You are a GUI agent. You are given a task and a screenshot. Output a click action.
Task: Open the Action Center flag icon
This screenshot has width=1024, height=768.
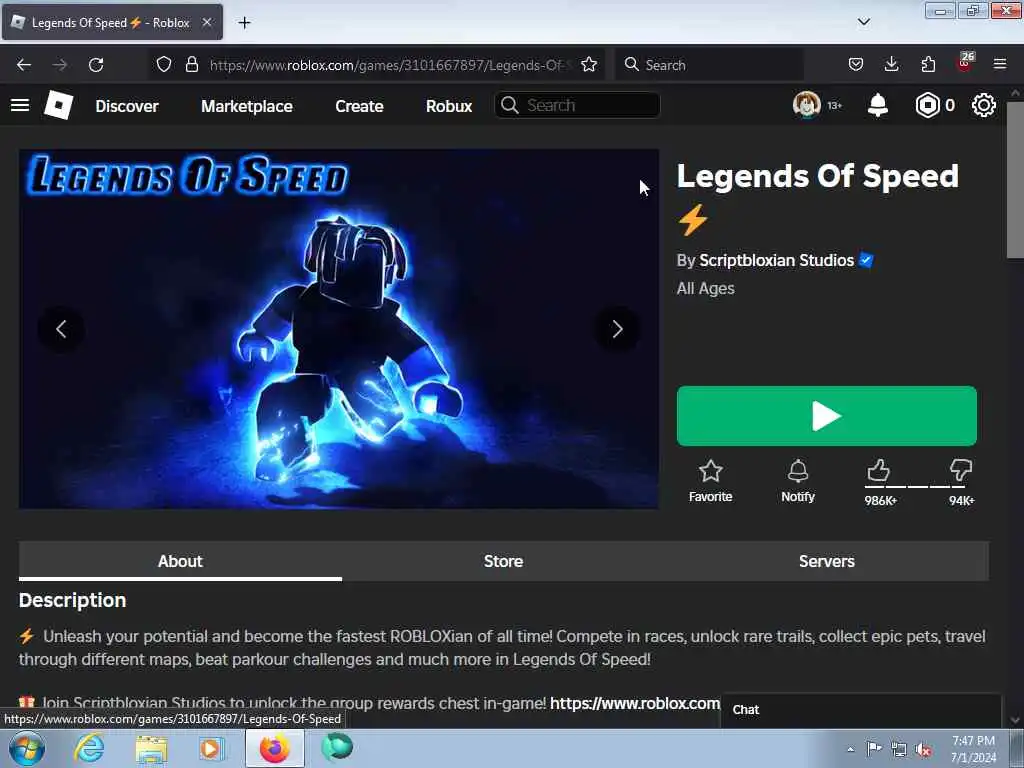[x=874, y=748]
